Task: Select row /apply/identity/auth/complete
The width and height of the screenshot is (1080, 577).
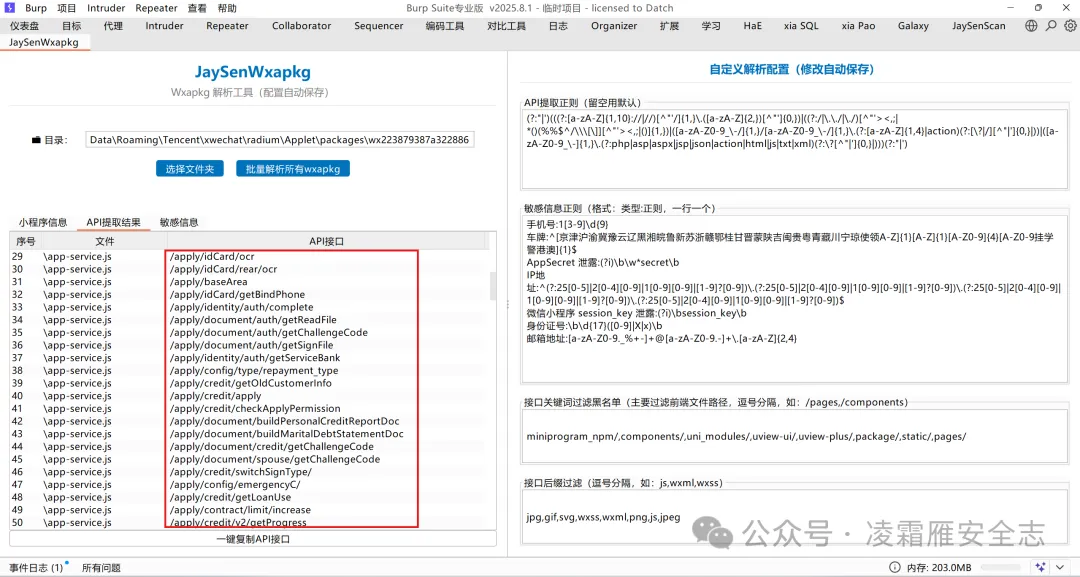Action: pyautogui.click(x=249, y=307)
